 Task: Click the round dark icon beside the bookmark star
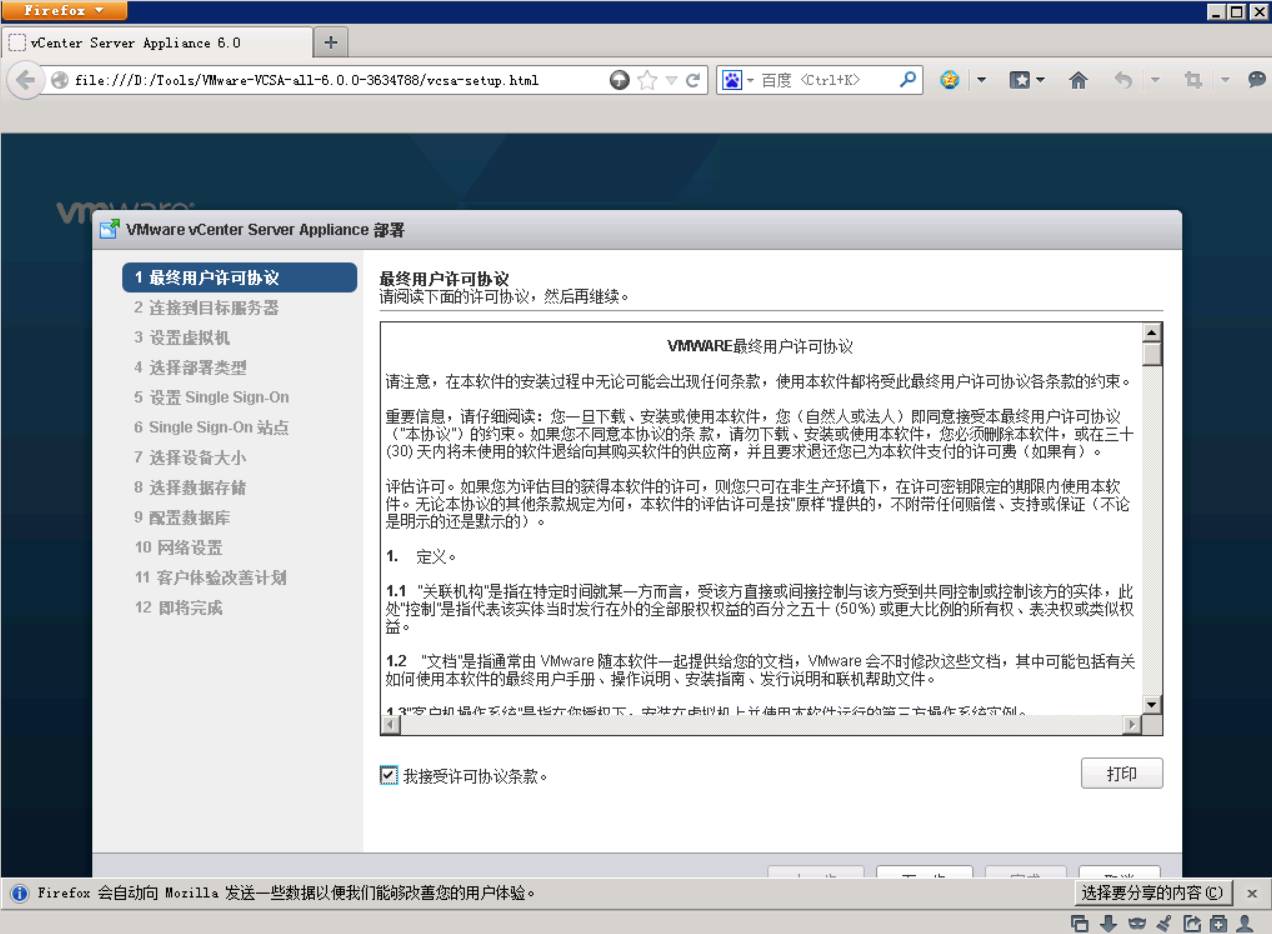(x=620, y=80)
